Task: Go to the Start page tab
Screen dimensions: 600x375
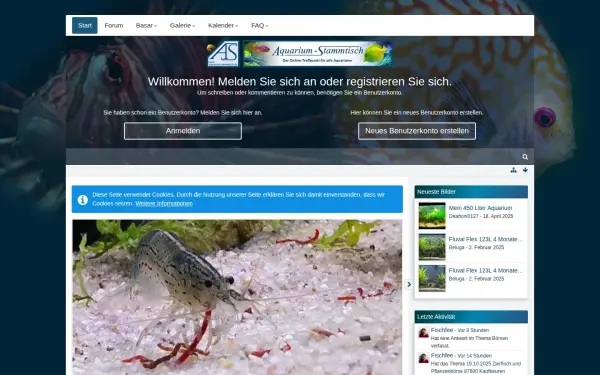Action: [85, 25]
